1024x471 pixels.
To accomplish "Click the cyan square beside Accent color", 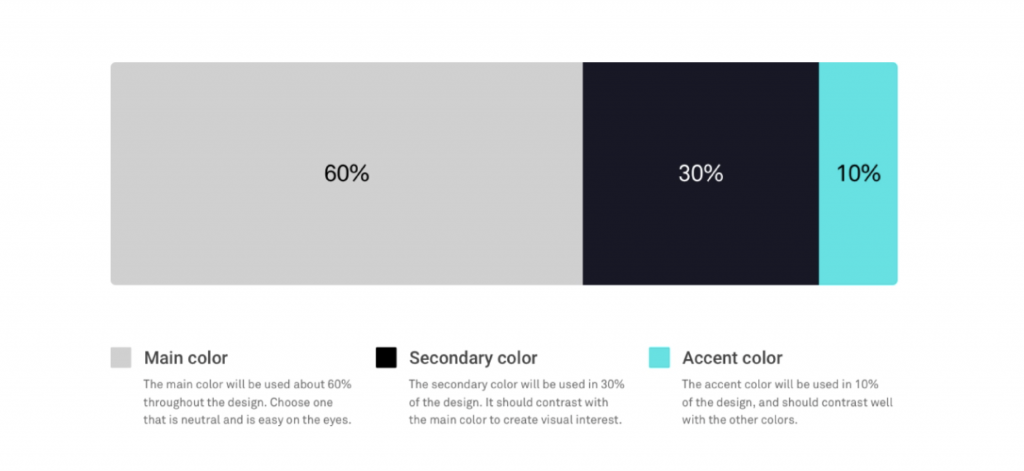I will [659, 357].
